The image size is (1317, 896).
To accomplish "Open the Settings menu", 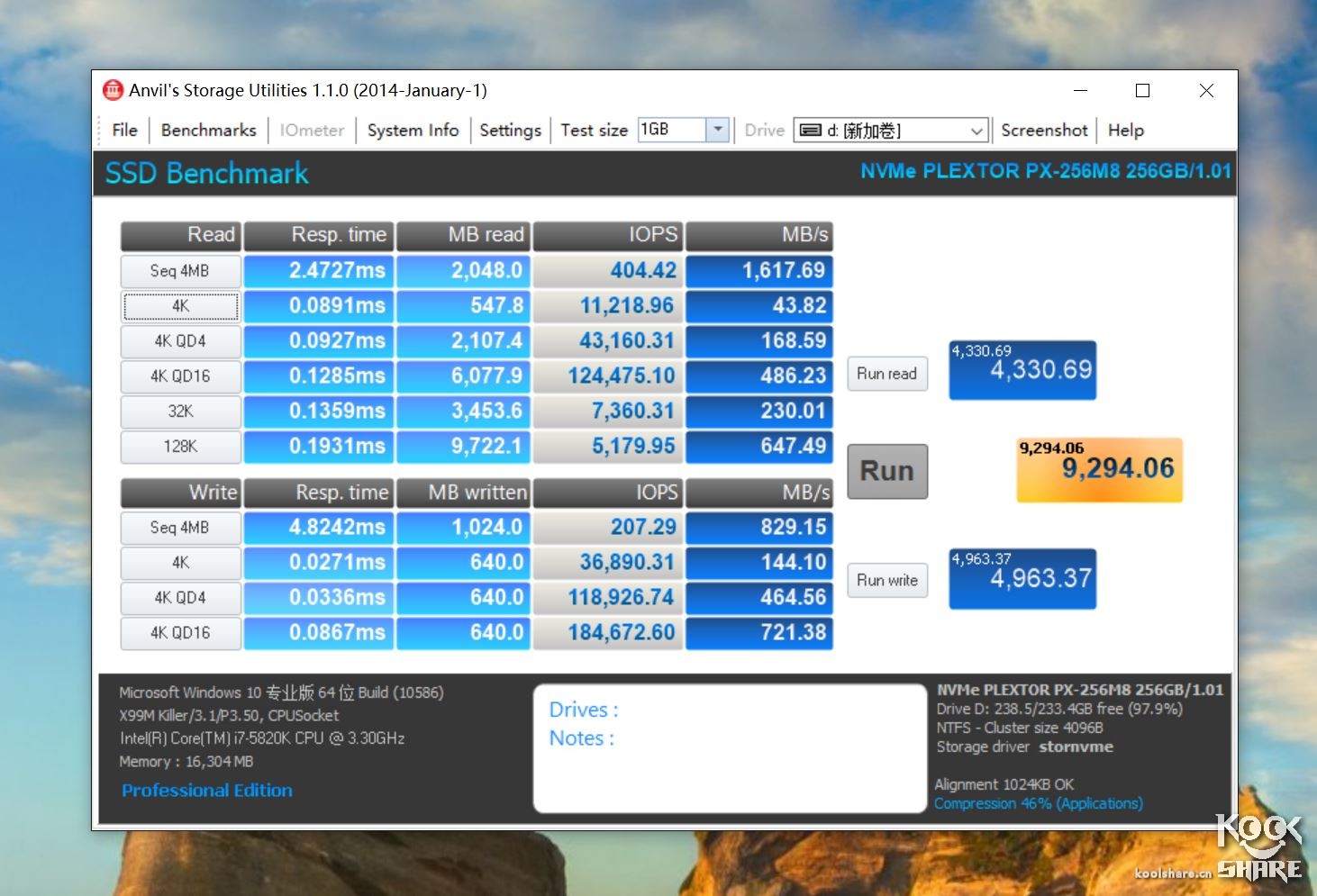I will pos(510,131).
